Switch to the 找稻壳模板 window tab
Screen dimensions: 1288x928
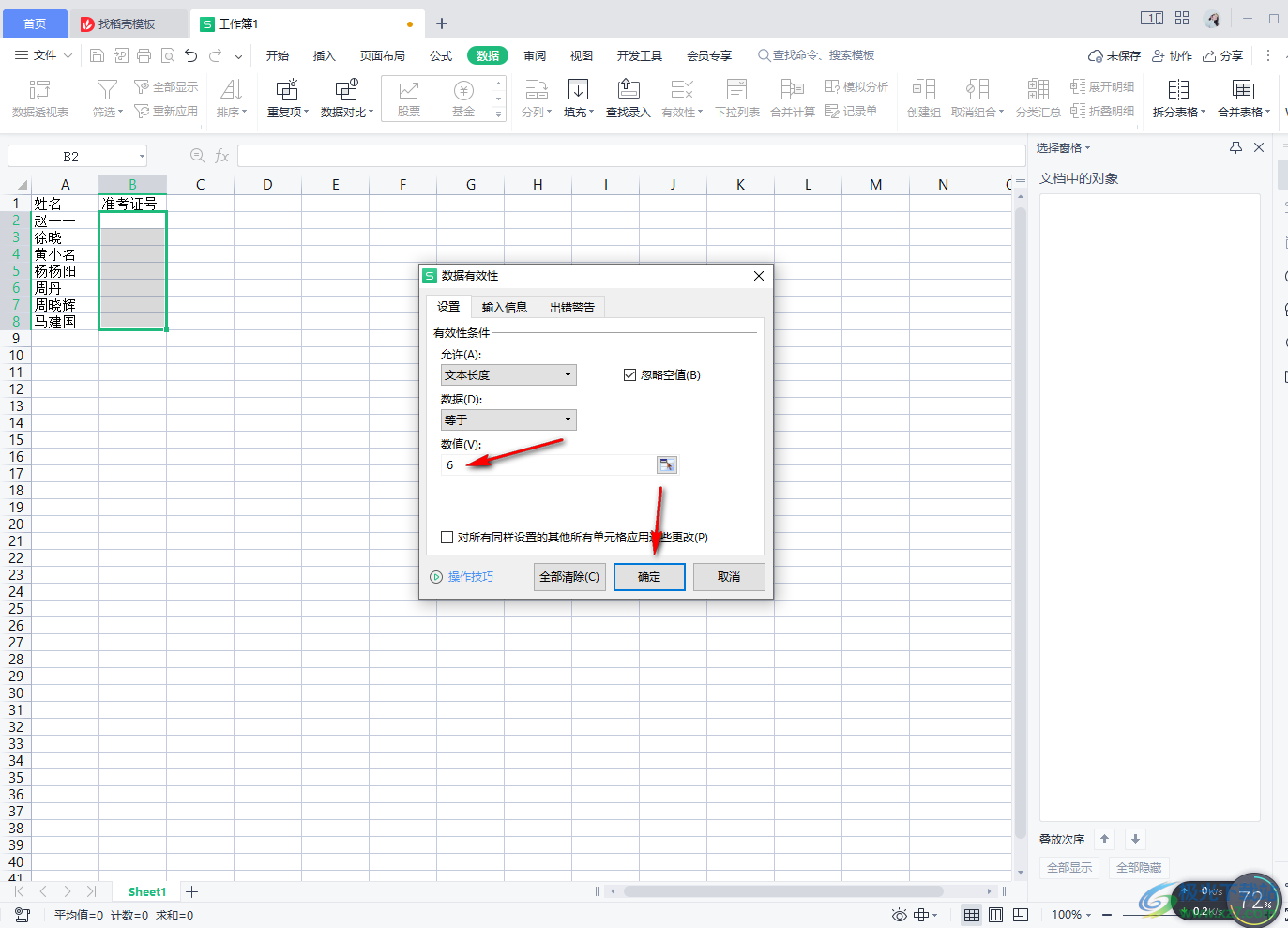128,23
